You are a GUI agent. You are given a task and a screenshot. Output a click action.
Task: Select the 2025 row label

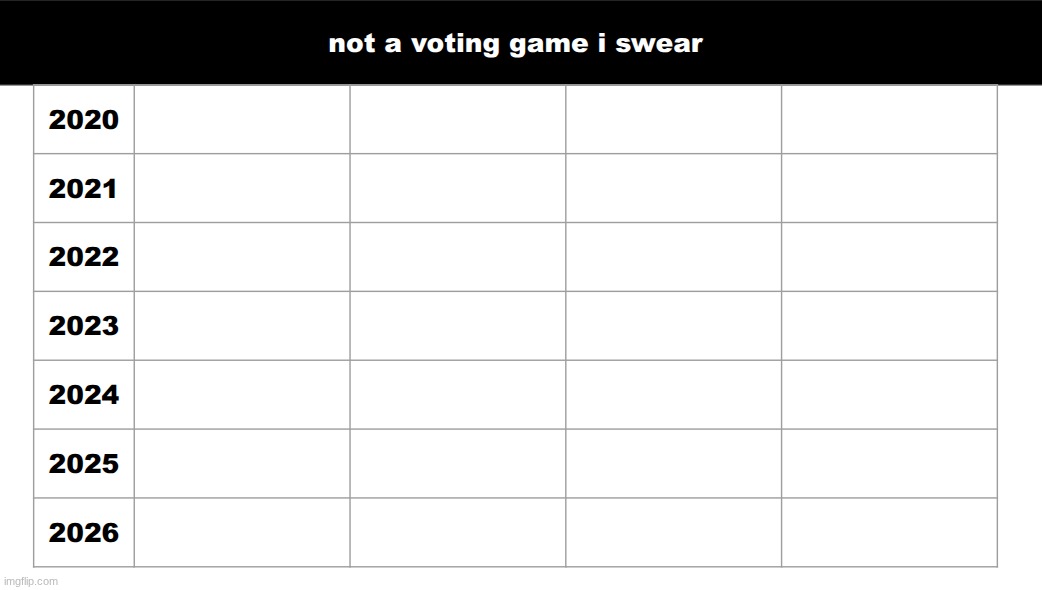coord(84,464)
